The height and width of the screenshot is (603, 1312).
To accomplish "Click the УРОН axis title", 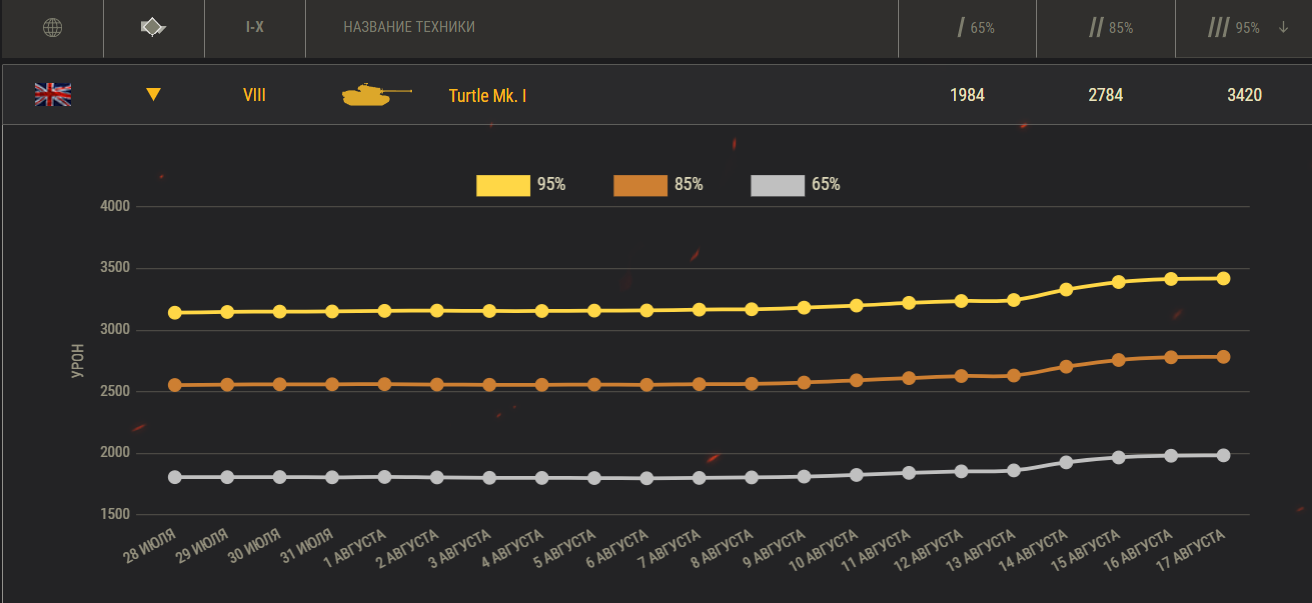I will coord(78,360).
